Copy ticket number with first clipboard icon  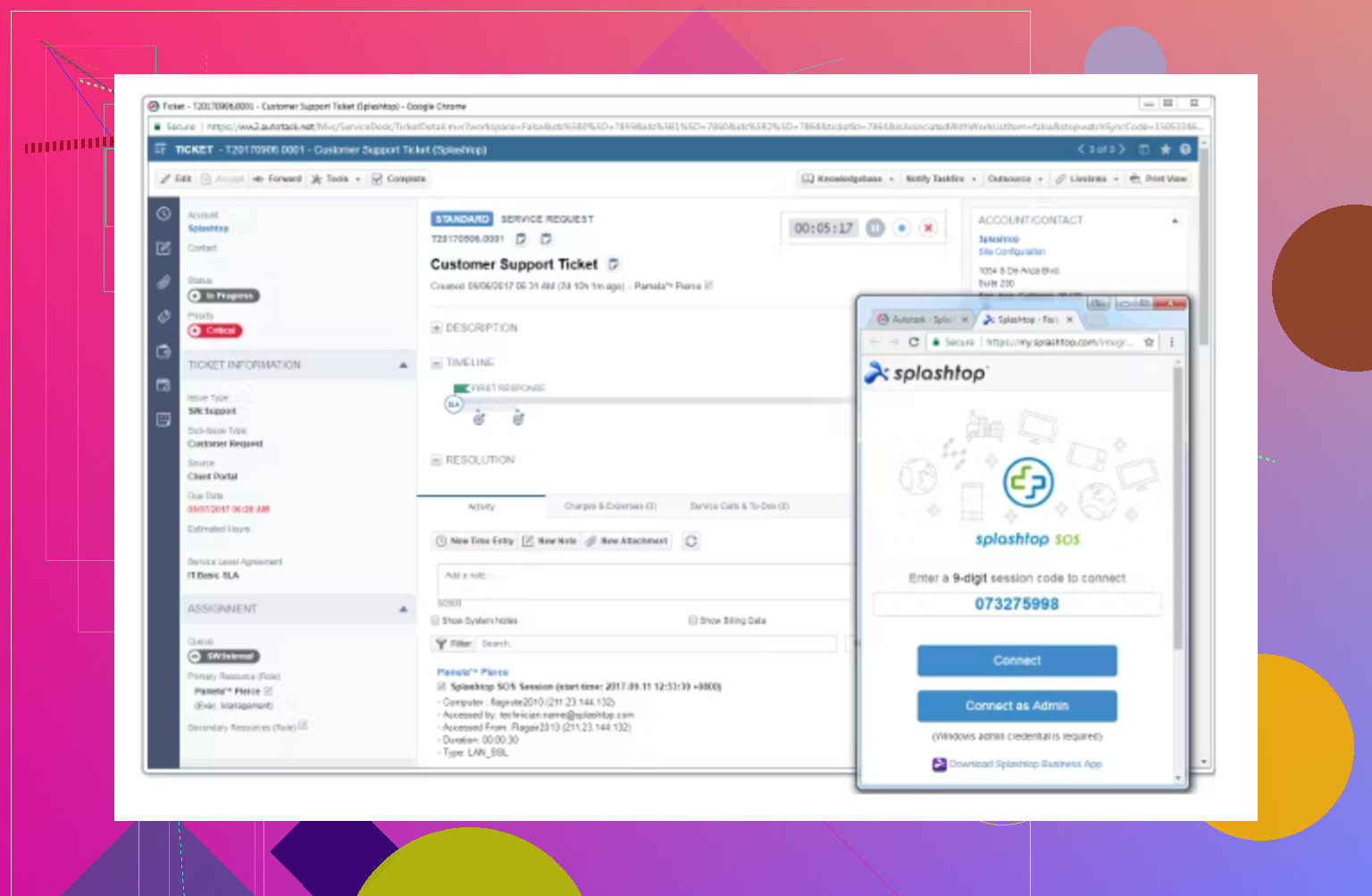click(x=521, y=239)
